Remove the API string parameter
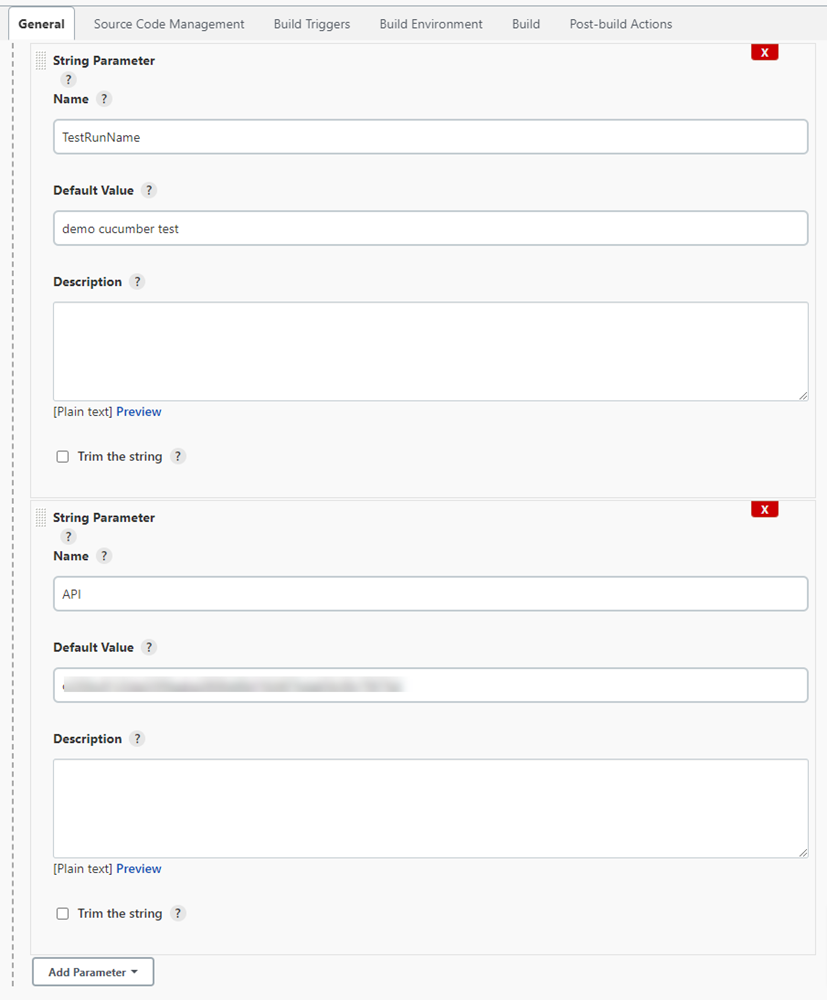Screen dimensions: 827x1000 [764, 509]
